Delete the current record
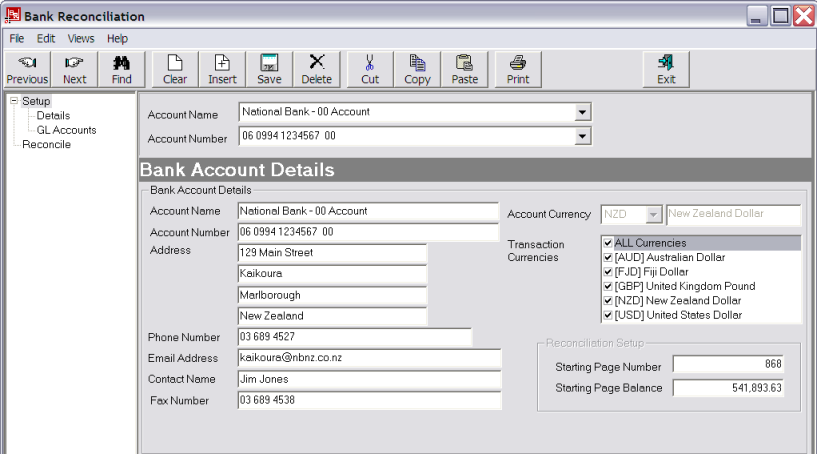 click(x=316, y=69)
